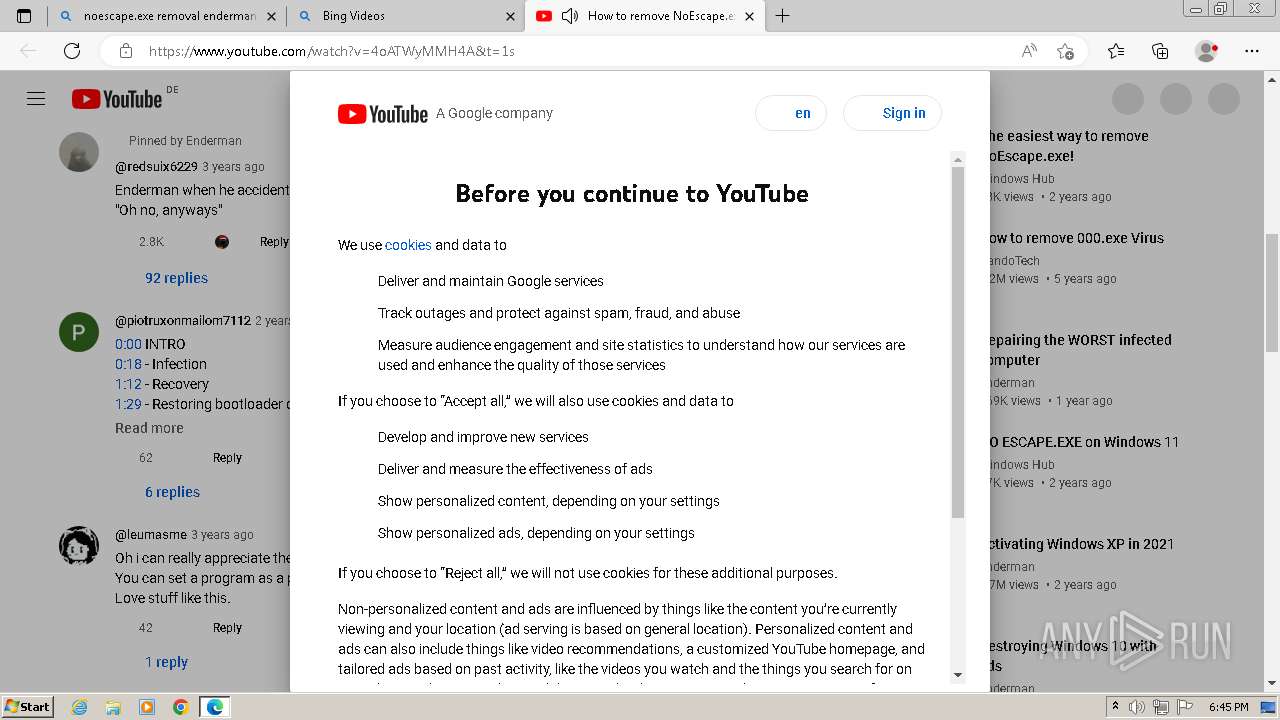Expand 1 reply under leumasme comment

pyautogui.click(x=166, y=662)
